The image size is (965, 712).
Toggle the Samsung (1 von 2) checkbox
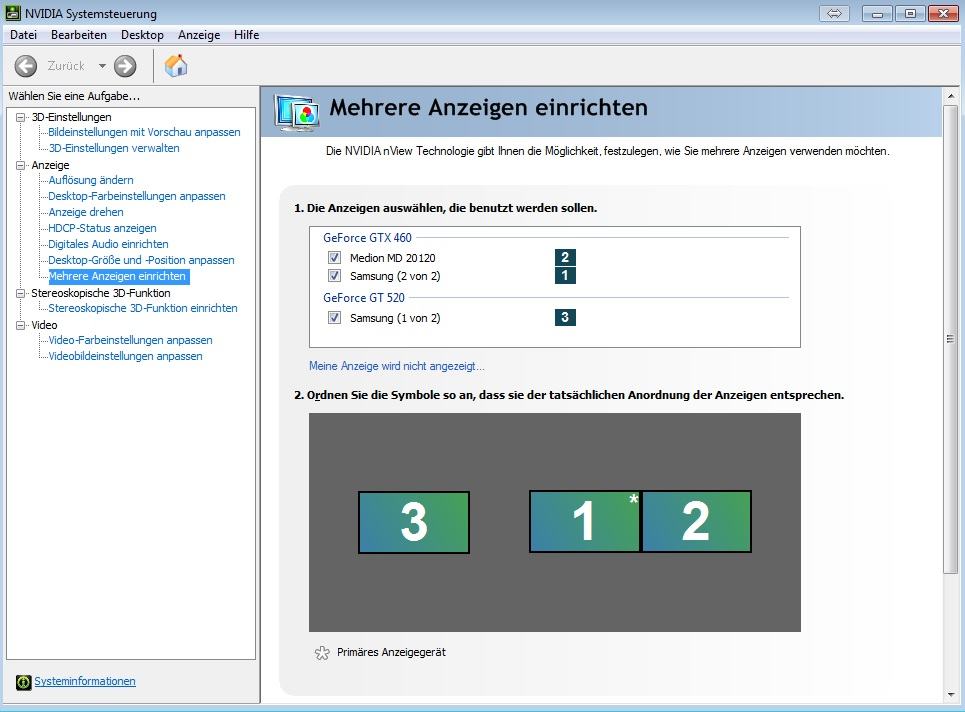(334, 318)
